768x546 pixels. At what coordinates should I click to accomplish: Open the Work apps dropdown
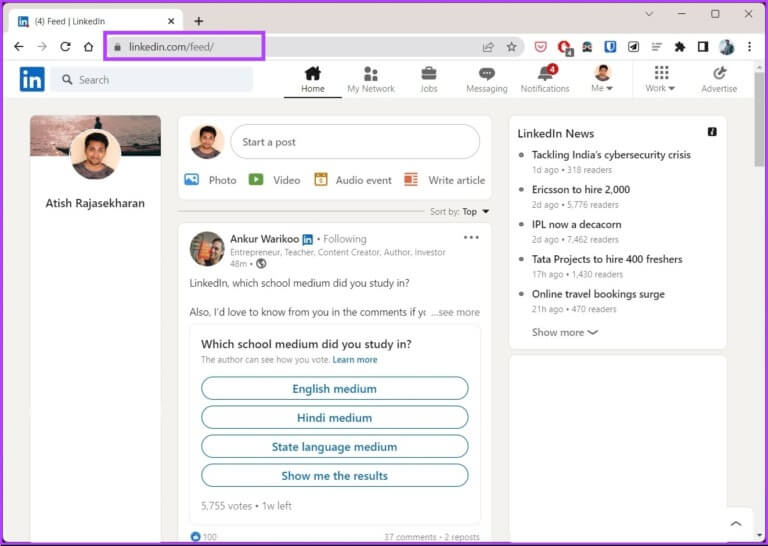(661, 78)
